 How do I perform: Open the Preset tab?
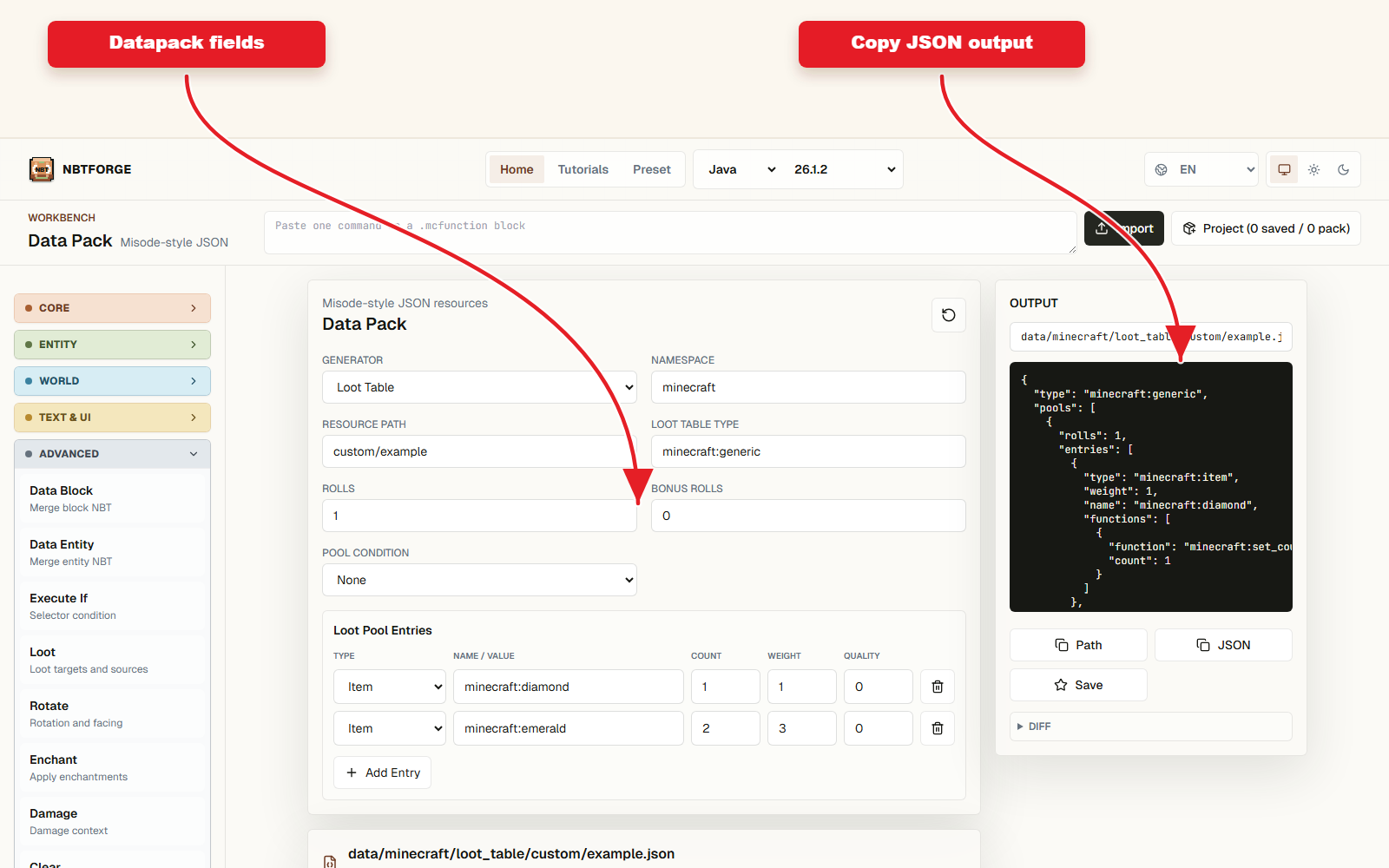pos(651,169)
